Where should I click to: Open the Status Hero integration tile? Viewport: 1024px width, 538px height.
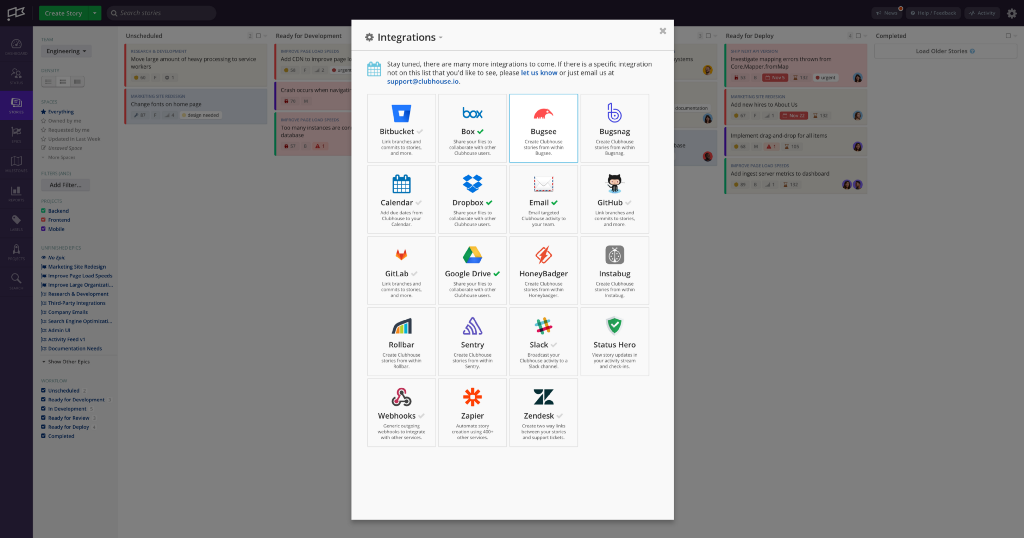coord(615,342)
